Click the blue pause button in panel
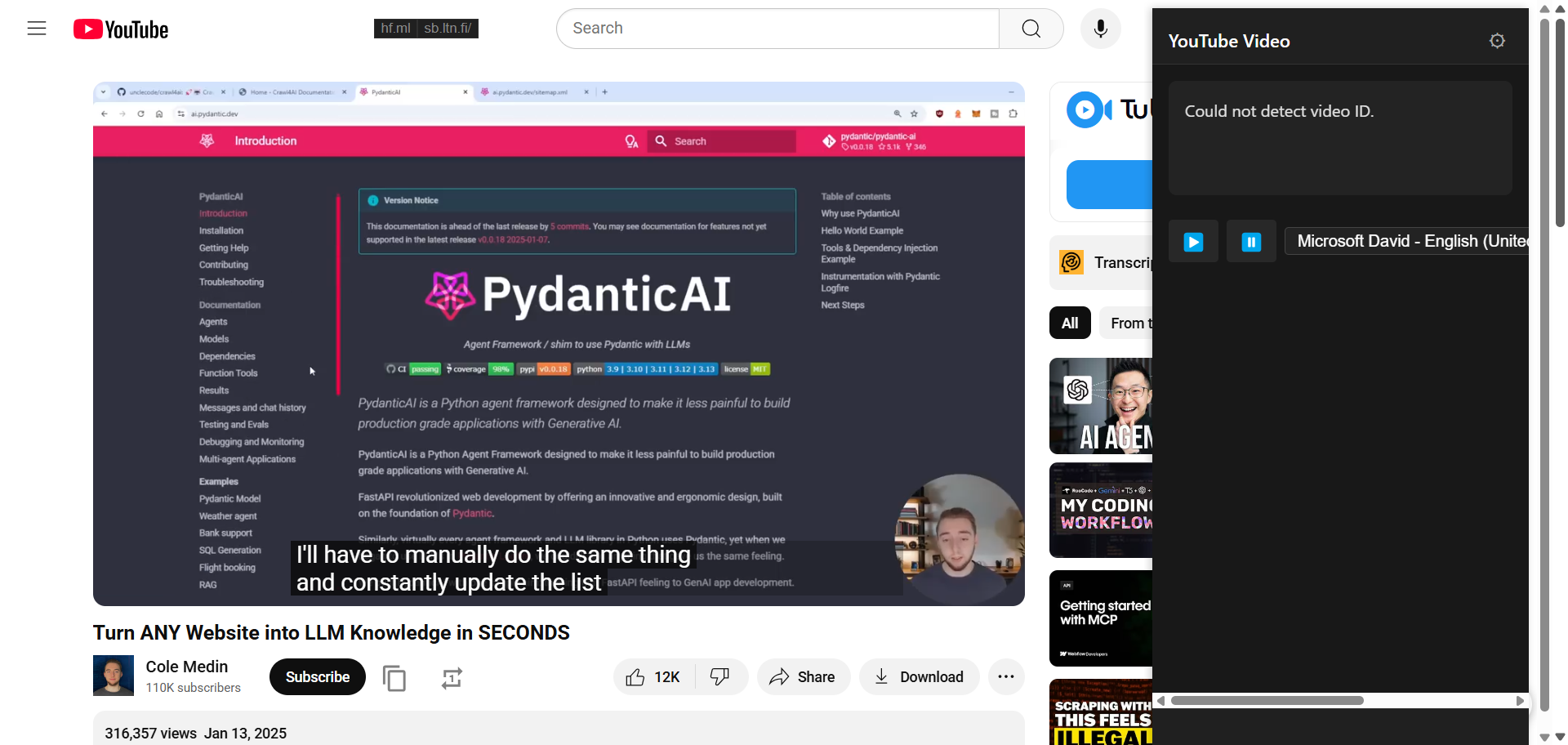Viewport: 1568px width, 745px height. click(1251, 242)
